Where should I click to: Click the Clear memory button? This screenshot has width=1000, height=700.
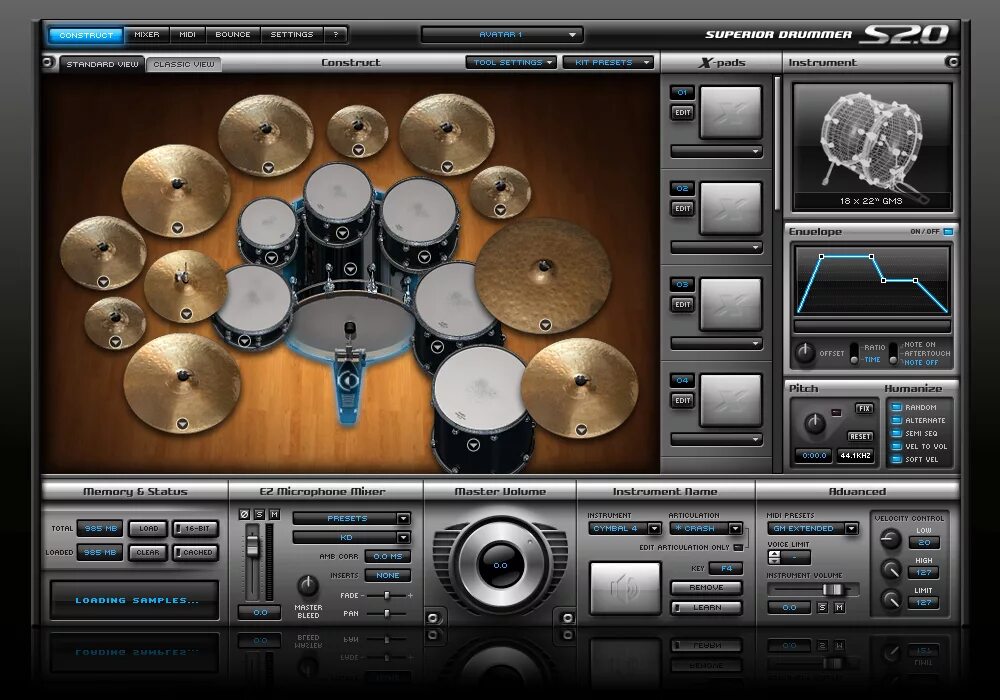[148, 552]
